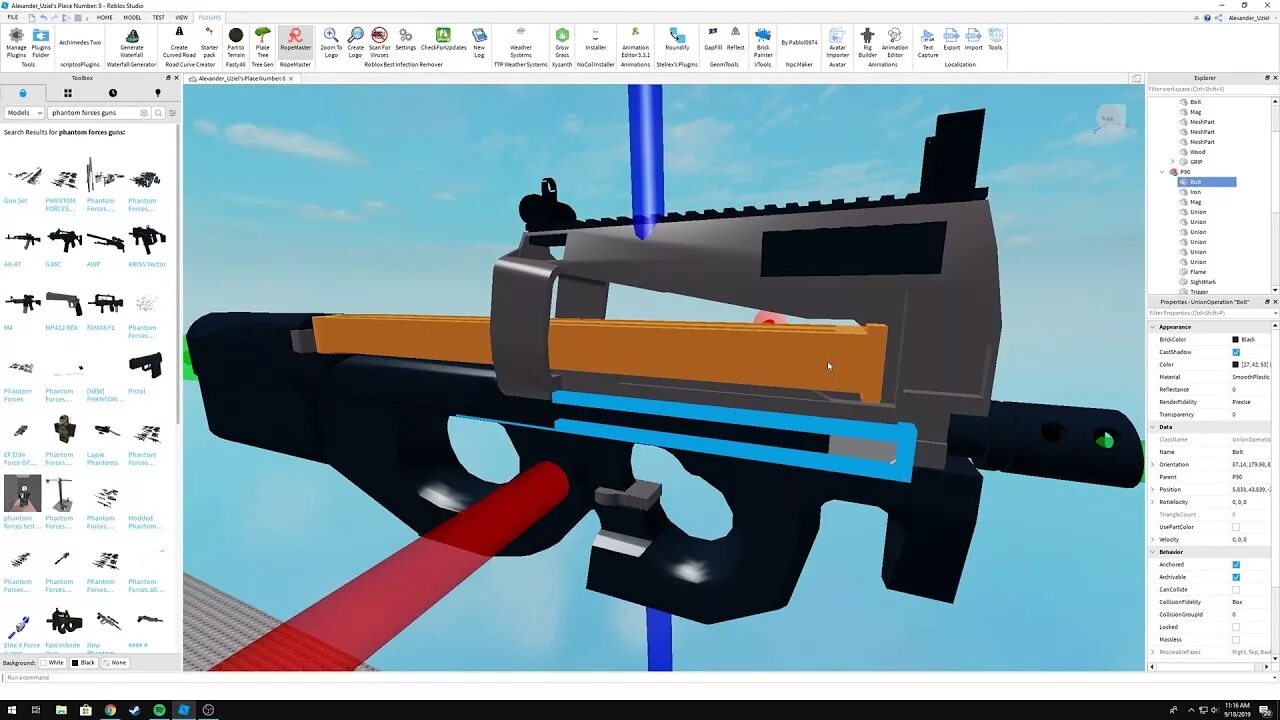
Task: Collapse the Behavior properties section
Action: point(1152,552)
